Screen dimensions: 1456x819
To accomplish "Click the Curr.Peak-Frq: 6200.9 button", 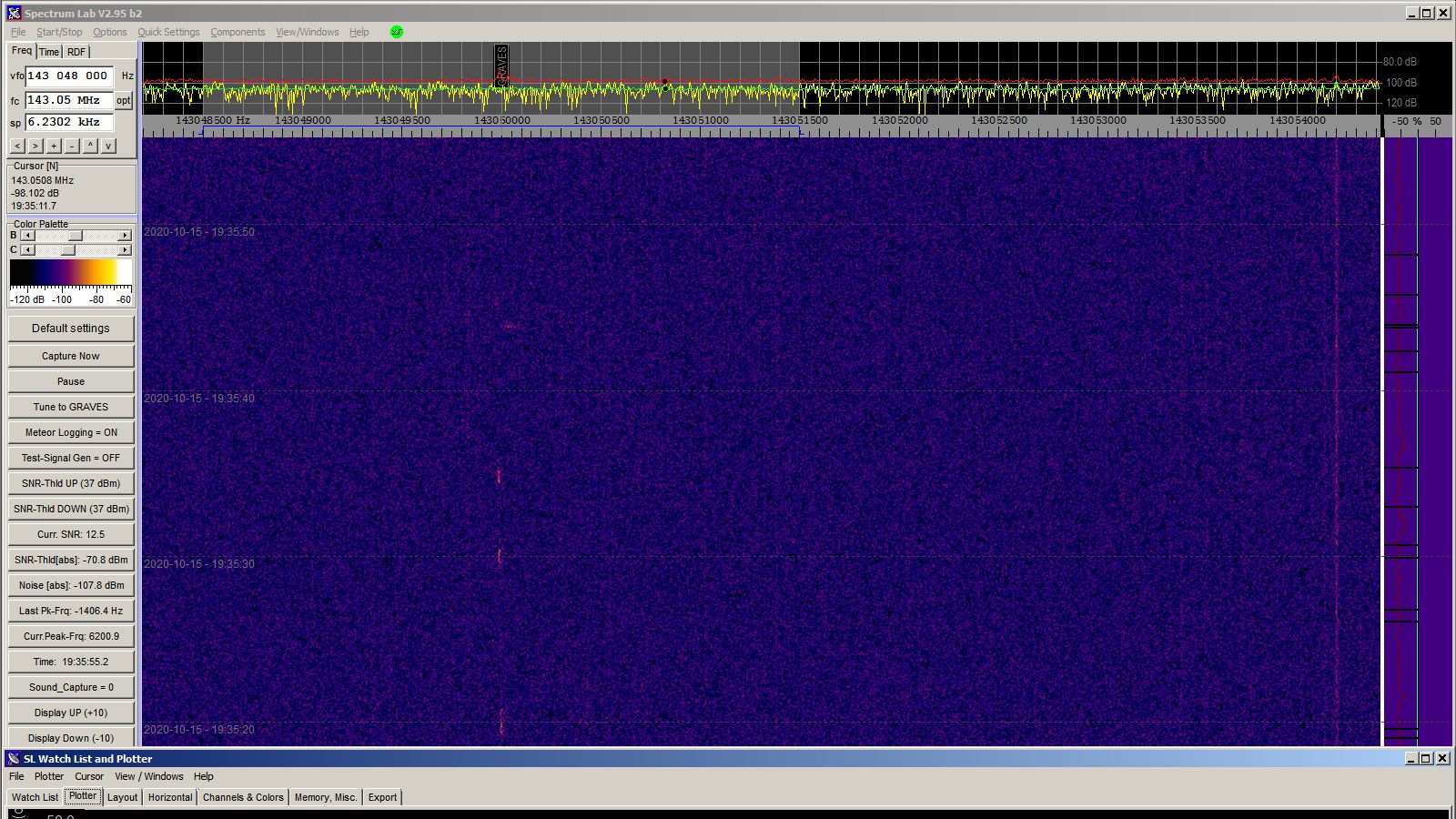I will click(x=71, y=636).
